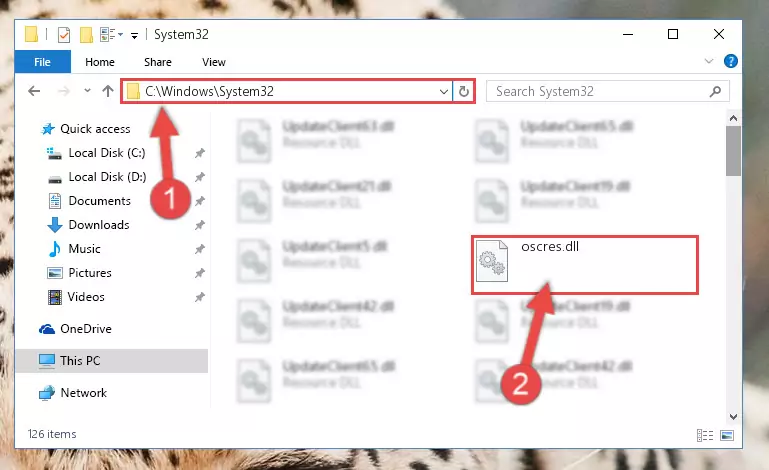Click the Properties quick access toolbar icon
This screenshot has width=769, height=470.
pyautogui.click(x=64, y=34)
